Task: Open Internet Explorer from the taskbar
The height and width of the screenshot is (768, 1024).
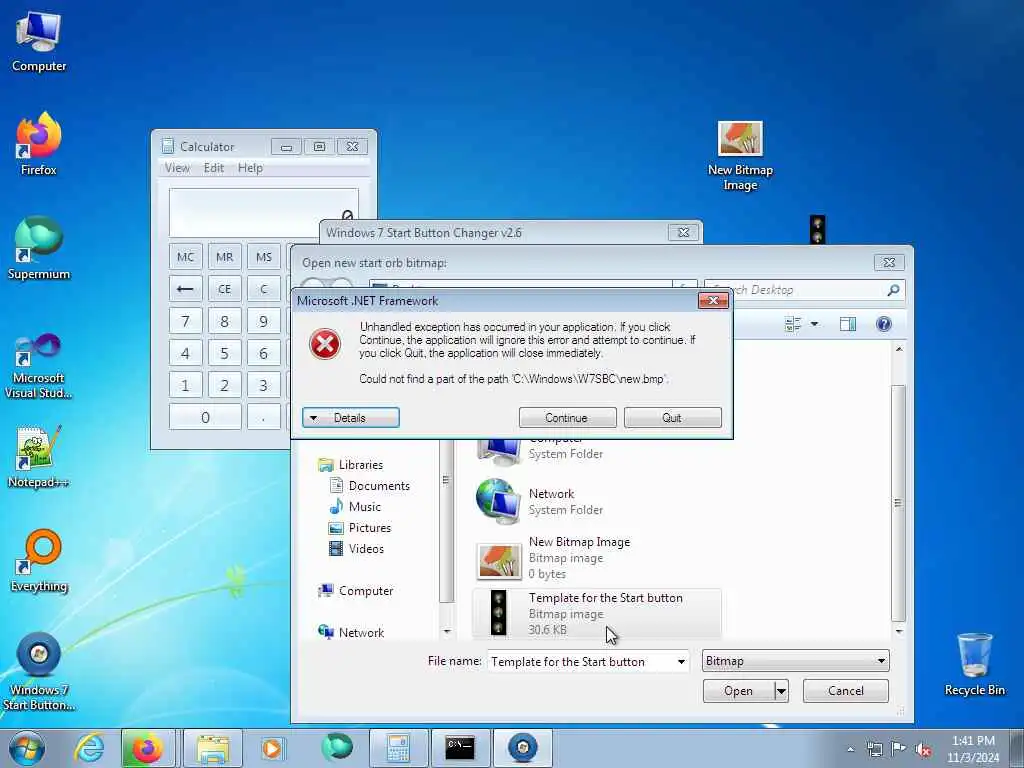Action: point(89,748)
